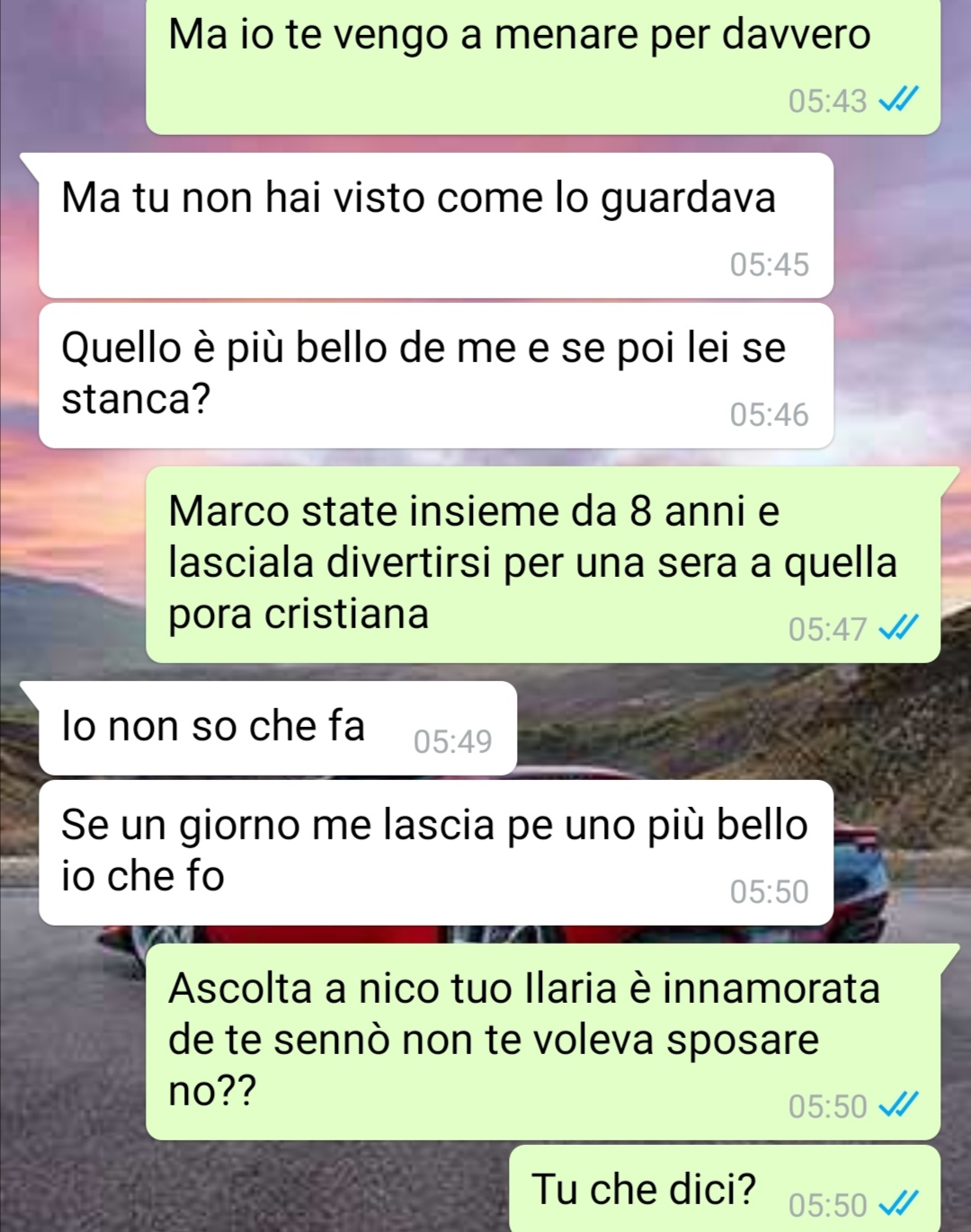Tap the message starting with 'Quello è più bello de me'
This screenshot has height=1232, width=971.
436,376
